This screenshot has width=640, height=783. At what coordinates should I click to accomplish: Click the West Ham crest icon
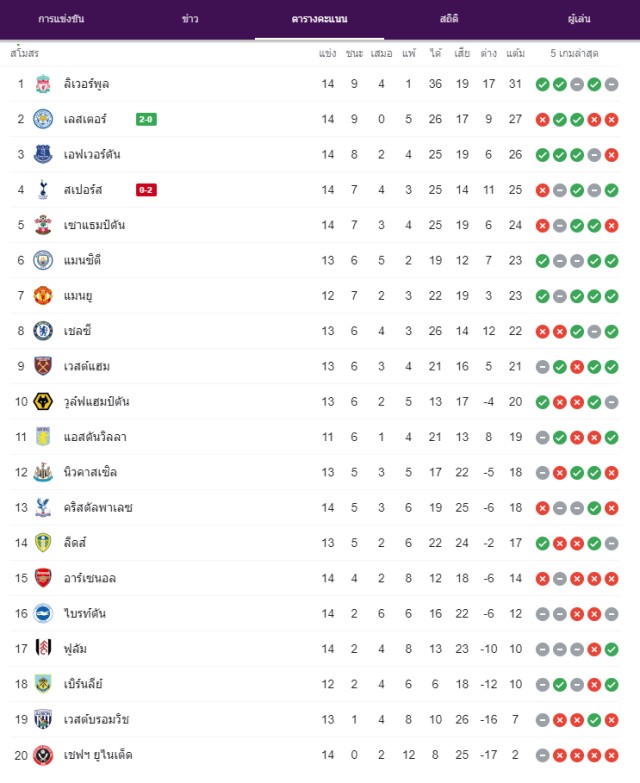pos(43,366)
